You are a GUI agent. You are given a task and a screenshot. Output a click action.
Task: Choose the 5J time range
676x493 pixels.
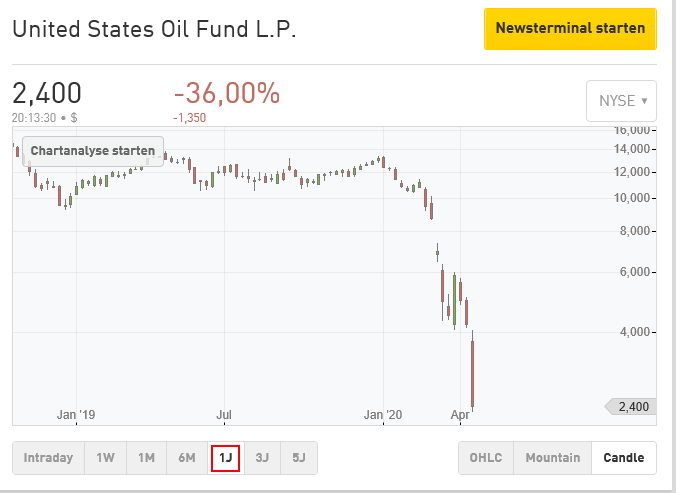click(x=298, y=458)
